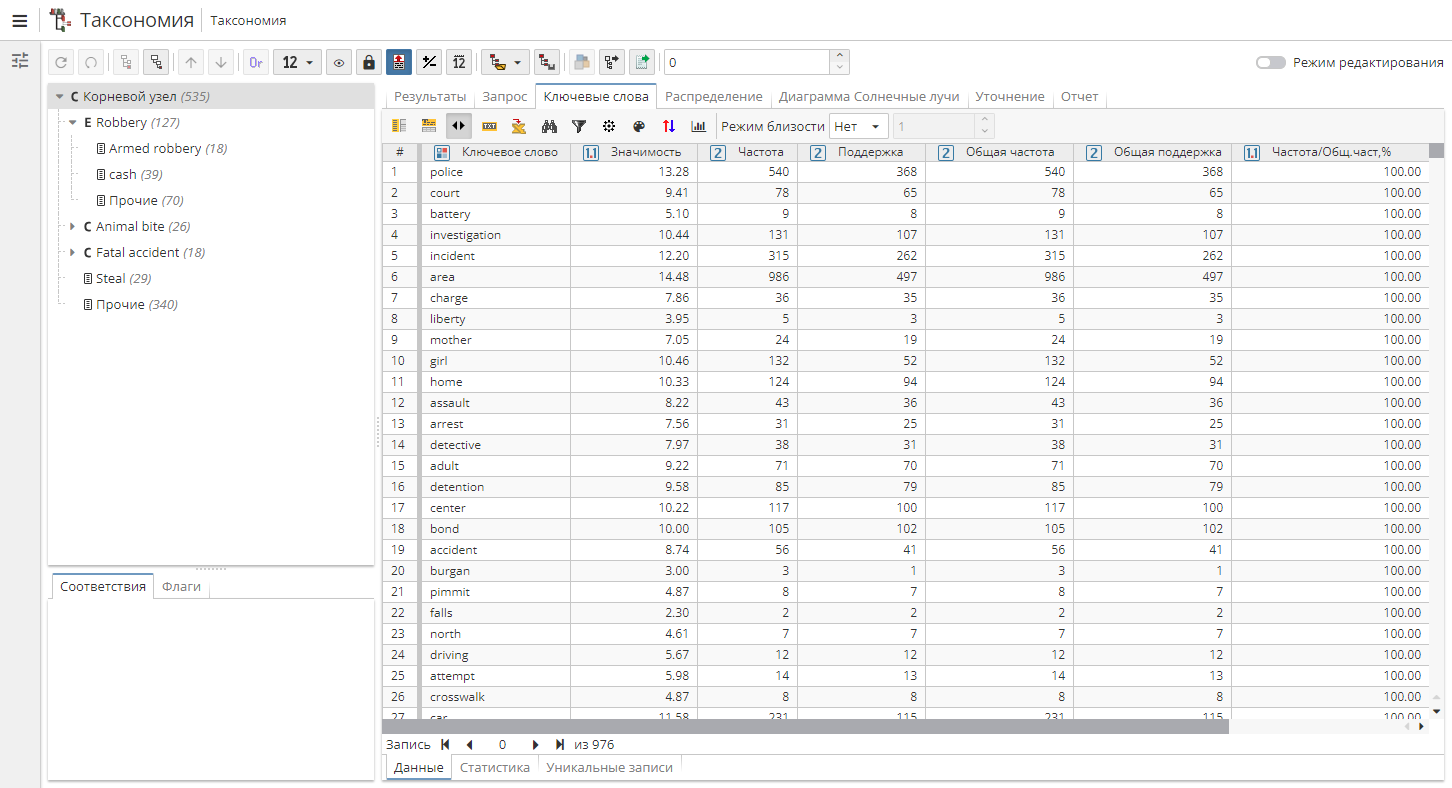This screenshot has width=1452, height=788.
Task: Toggle the auto-fit column width arrows button
Action: coord(459,126)
